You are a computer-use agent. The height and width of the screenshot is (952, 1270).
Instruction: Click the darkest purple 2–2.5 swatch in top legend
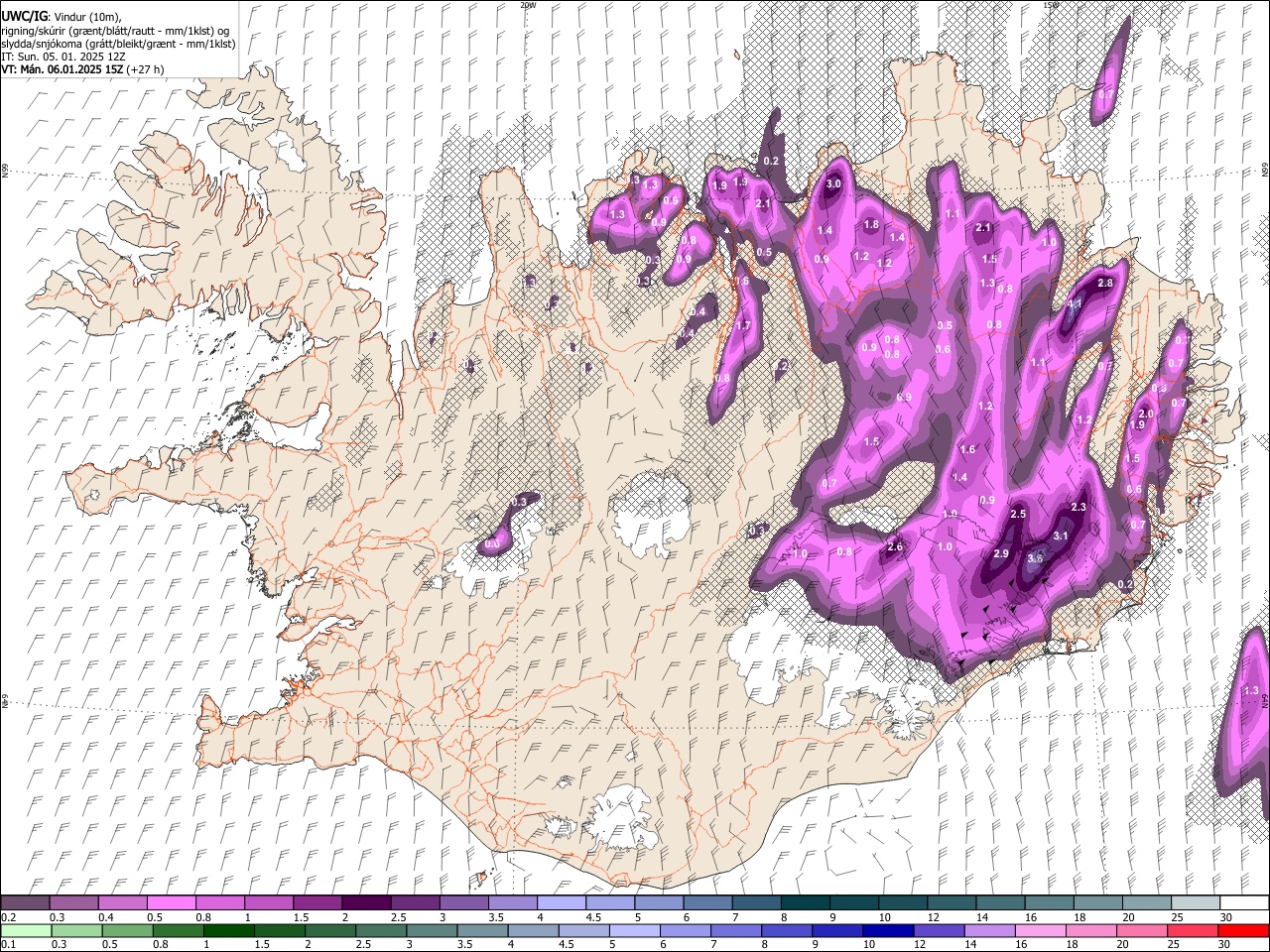(x=365, y=903)
